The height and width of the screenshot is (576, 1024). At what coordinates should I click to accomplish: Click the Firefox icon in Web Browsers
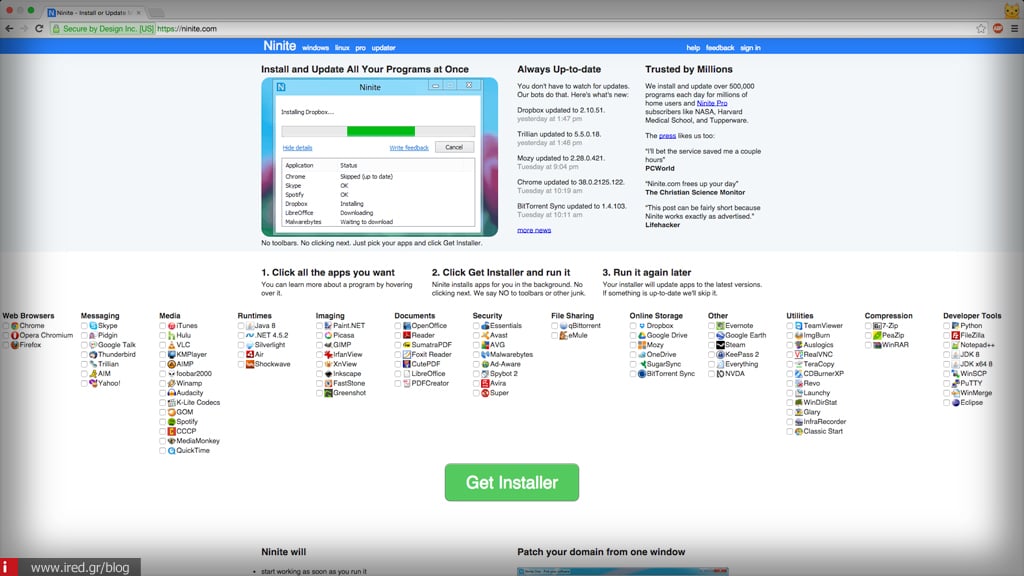click(15, 345)
